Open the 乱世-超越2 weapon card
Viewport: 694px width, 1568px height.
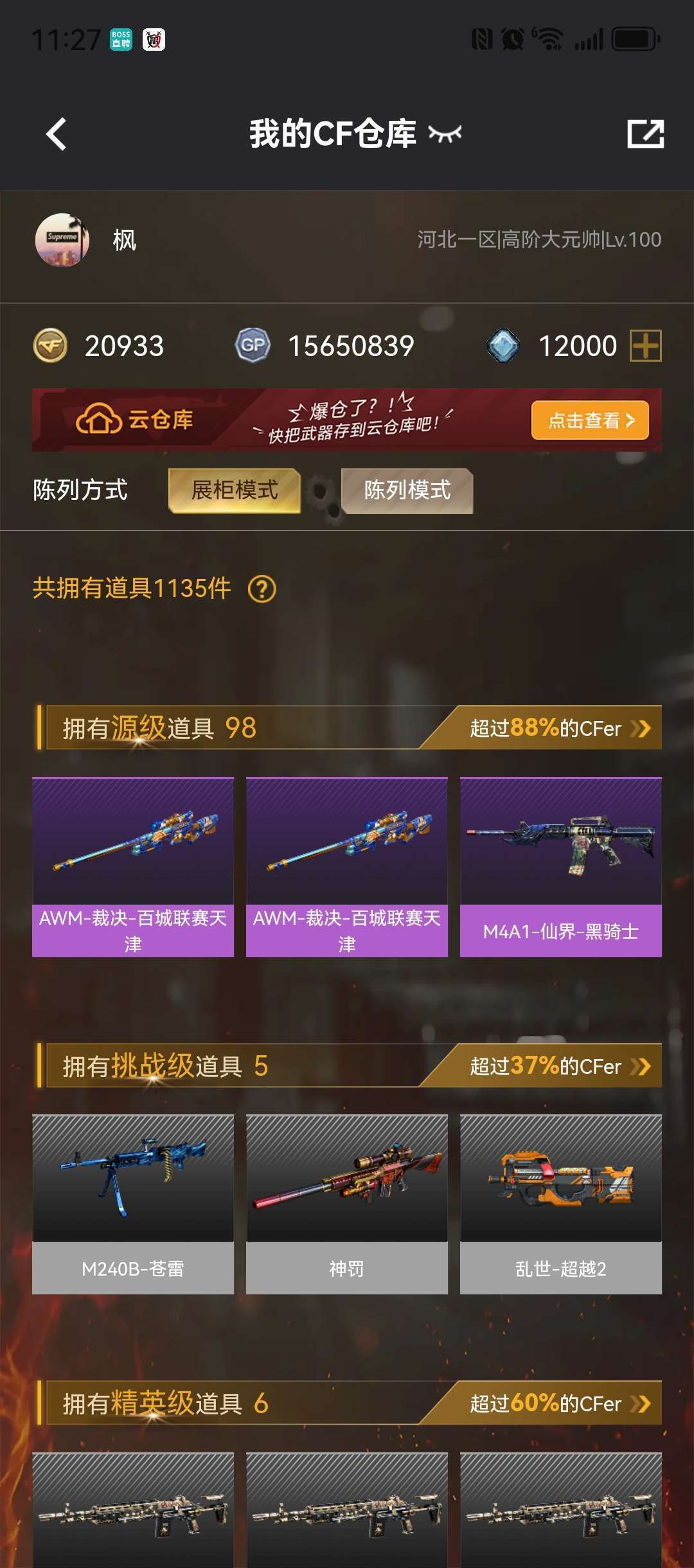561,1204
